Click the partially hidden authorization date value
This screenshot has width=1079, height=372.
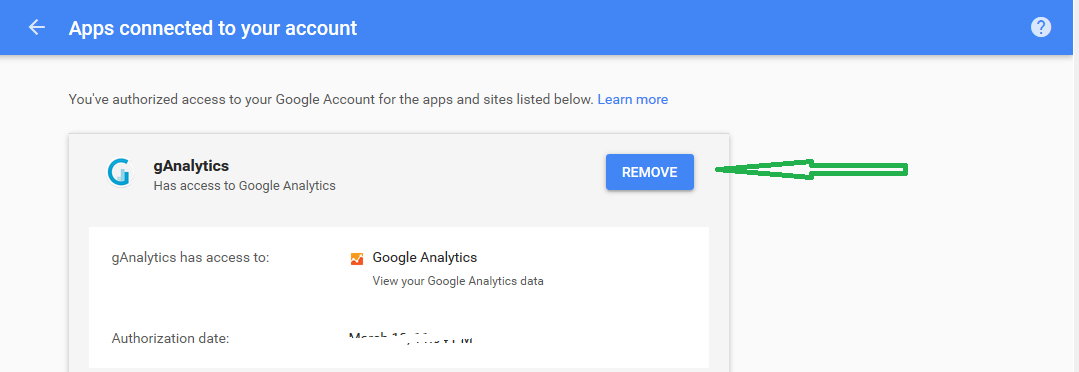tap(412, 338)
